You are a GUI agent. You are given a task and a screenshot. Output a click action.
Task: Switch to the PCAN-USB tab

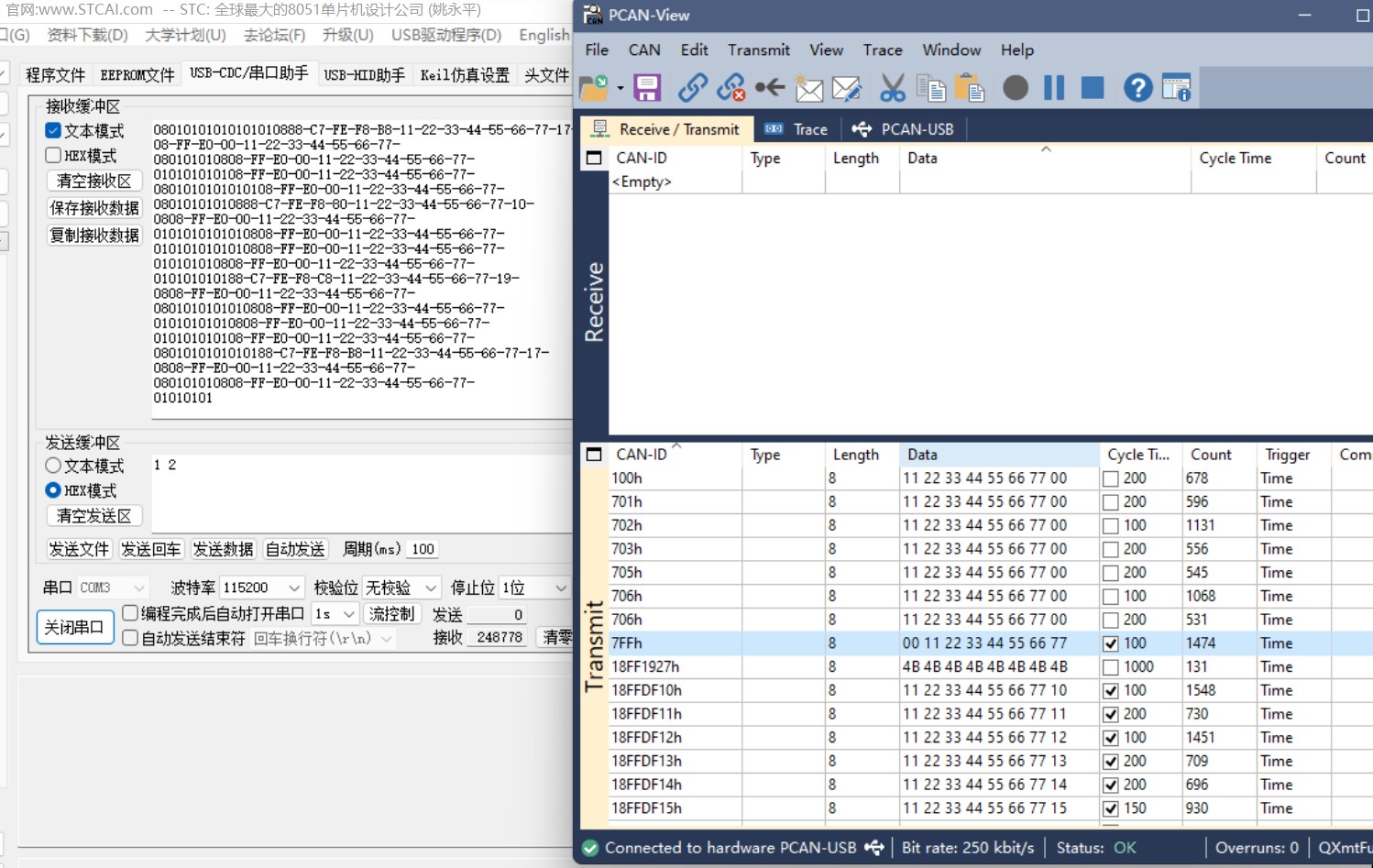pyautogui.click(x=904, y=129)
